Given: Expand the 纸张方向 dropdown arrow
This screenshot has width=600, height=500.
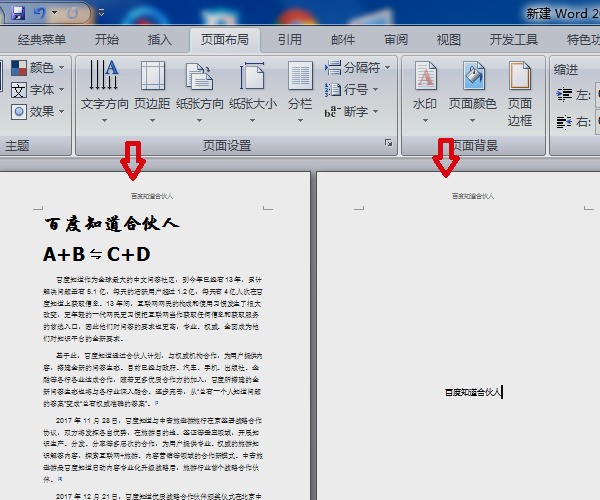Looking at the screenshot, I should point(199,121).
